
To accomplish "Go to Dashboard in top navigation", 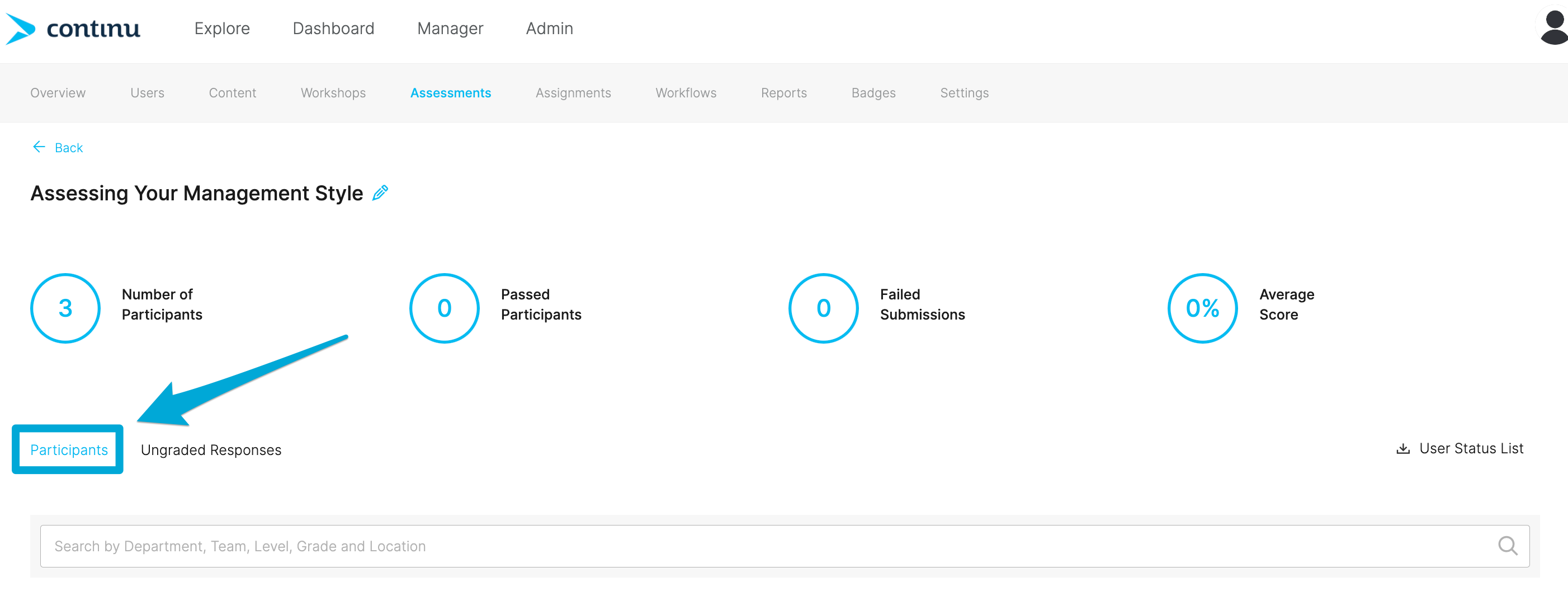I will (x=334, y=29).
